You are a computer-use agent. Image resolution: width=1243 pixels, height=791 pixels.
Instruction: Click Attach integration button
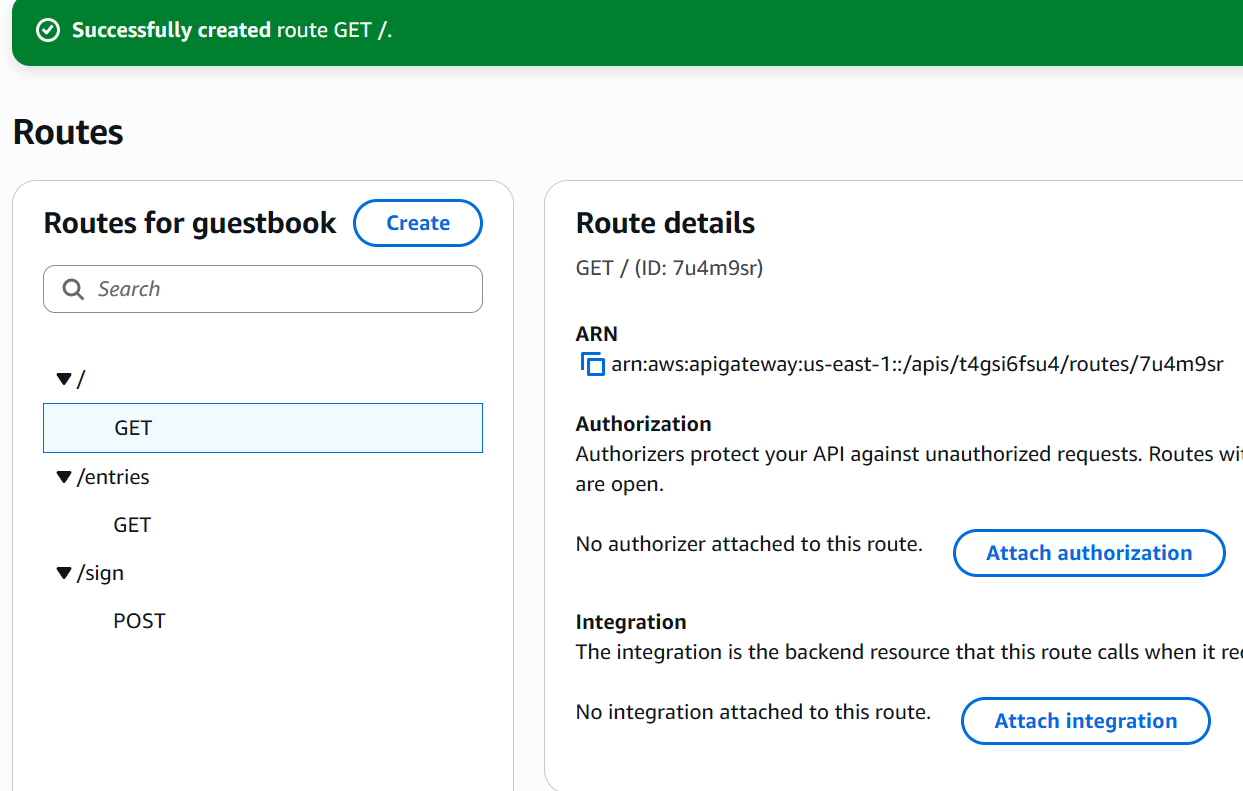tap(1085, 721)
